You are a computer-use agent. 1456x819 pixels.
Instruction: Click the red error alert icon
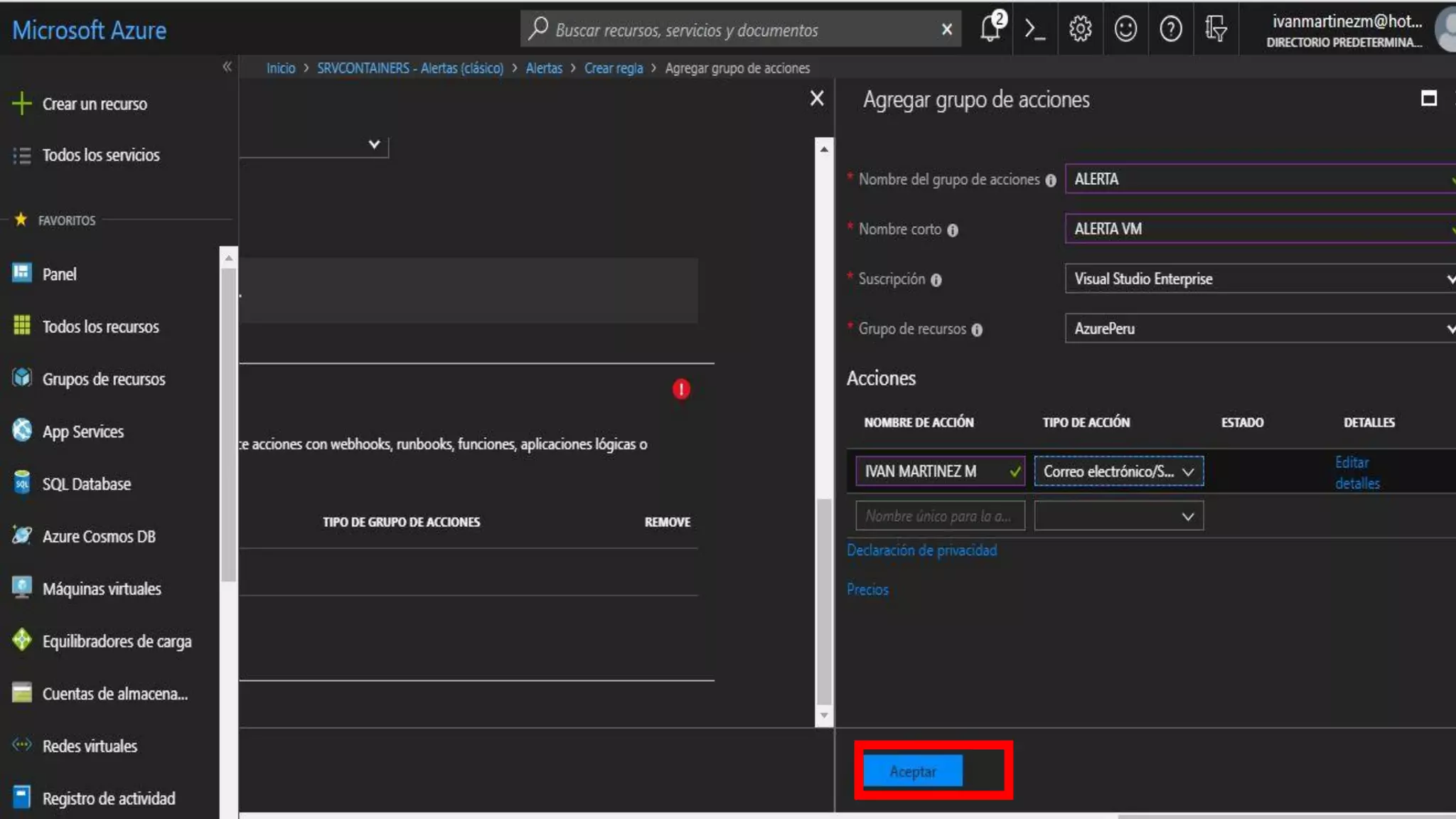click(x=681, y=389)
